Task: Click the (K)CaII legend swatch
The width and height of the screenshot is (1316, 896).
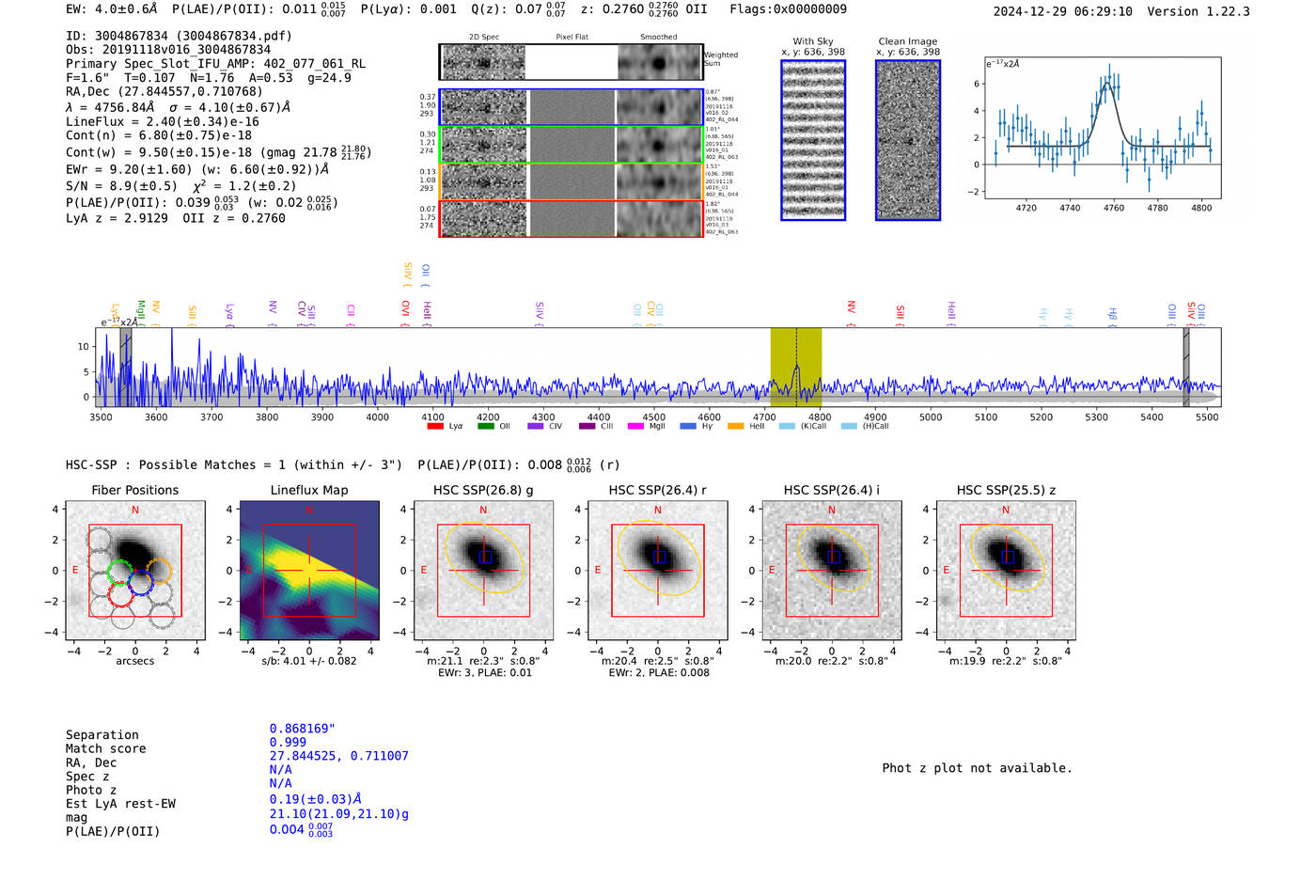Action: pos(787,426)
